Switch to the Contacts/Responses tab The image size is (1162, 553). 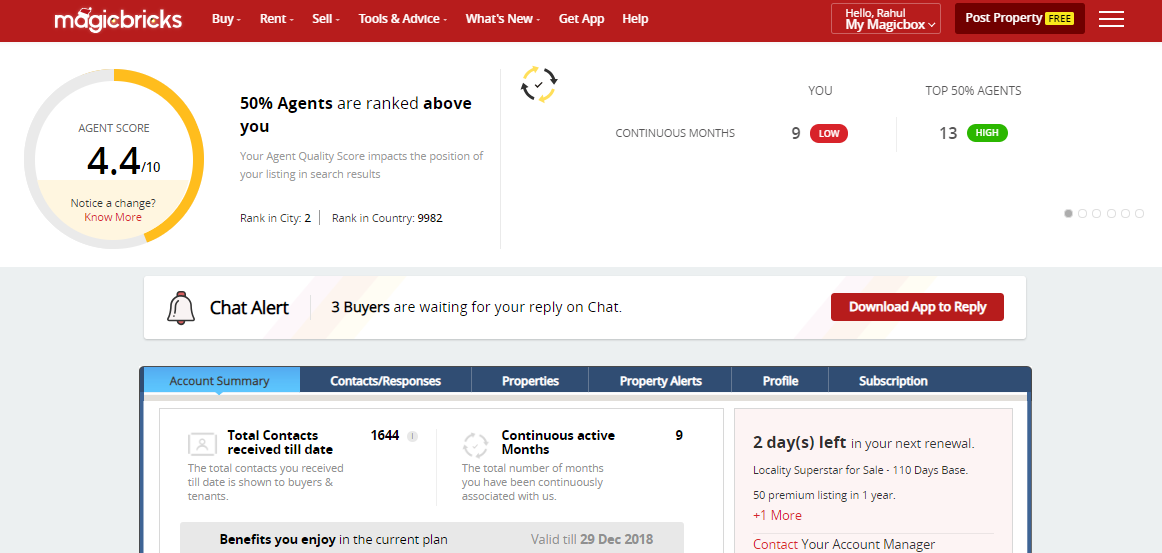point(385,381)
